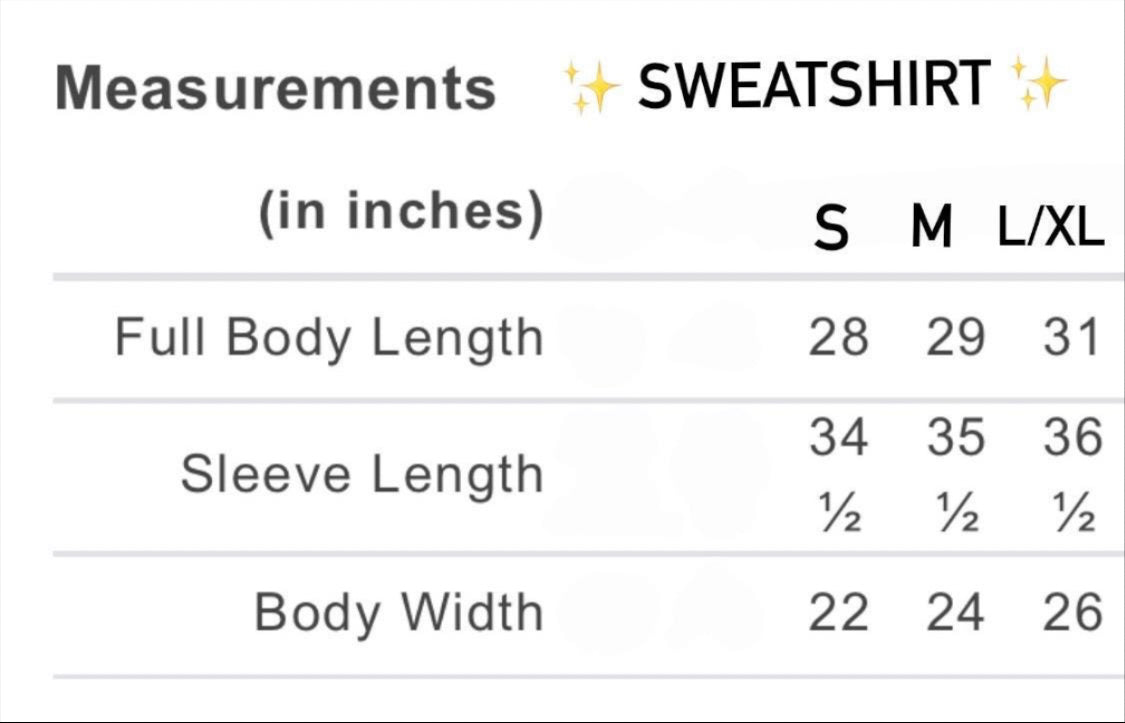This screenshot has width=1125, height=723.
Task: Click body width value 22
Action: (x=838, y=612)
